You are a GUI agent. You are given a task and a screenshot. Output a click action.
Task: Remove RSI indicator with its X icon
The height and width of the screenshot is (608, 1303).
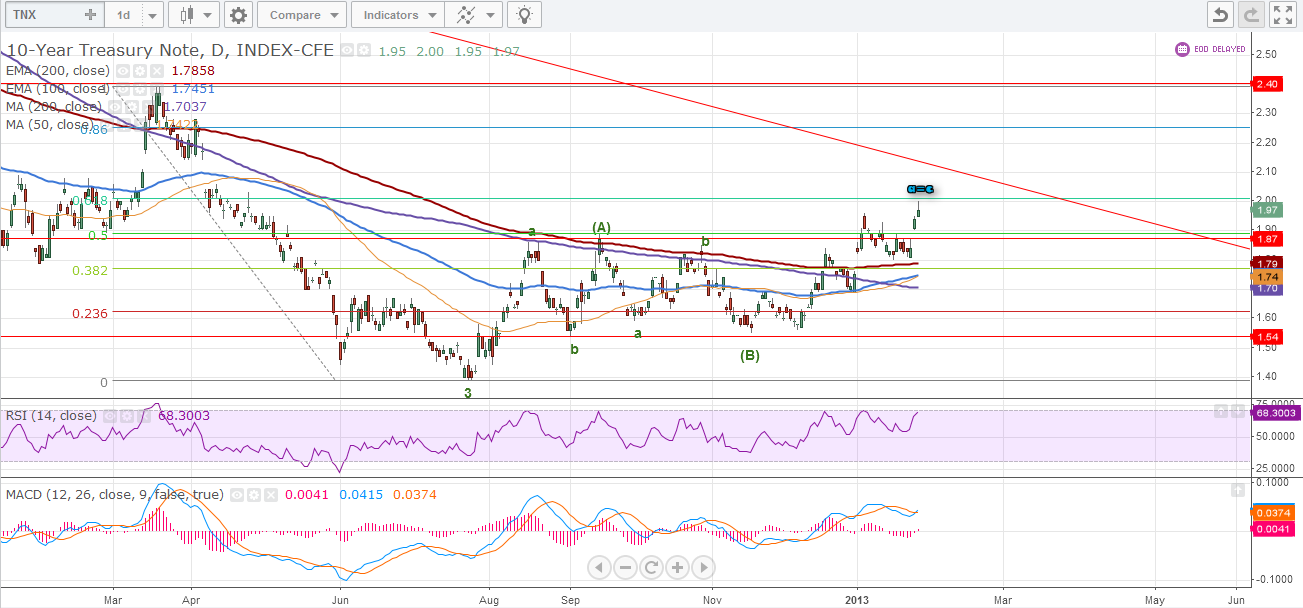pos(145,415)
